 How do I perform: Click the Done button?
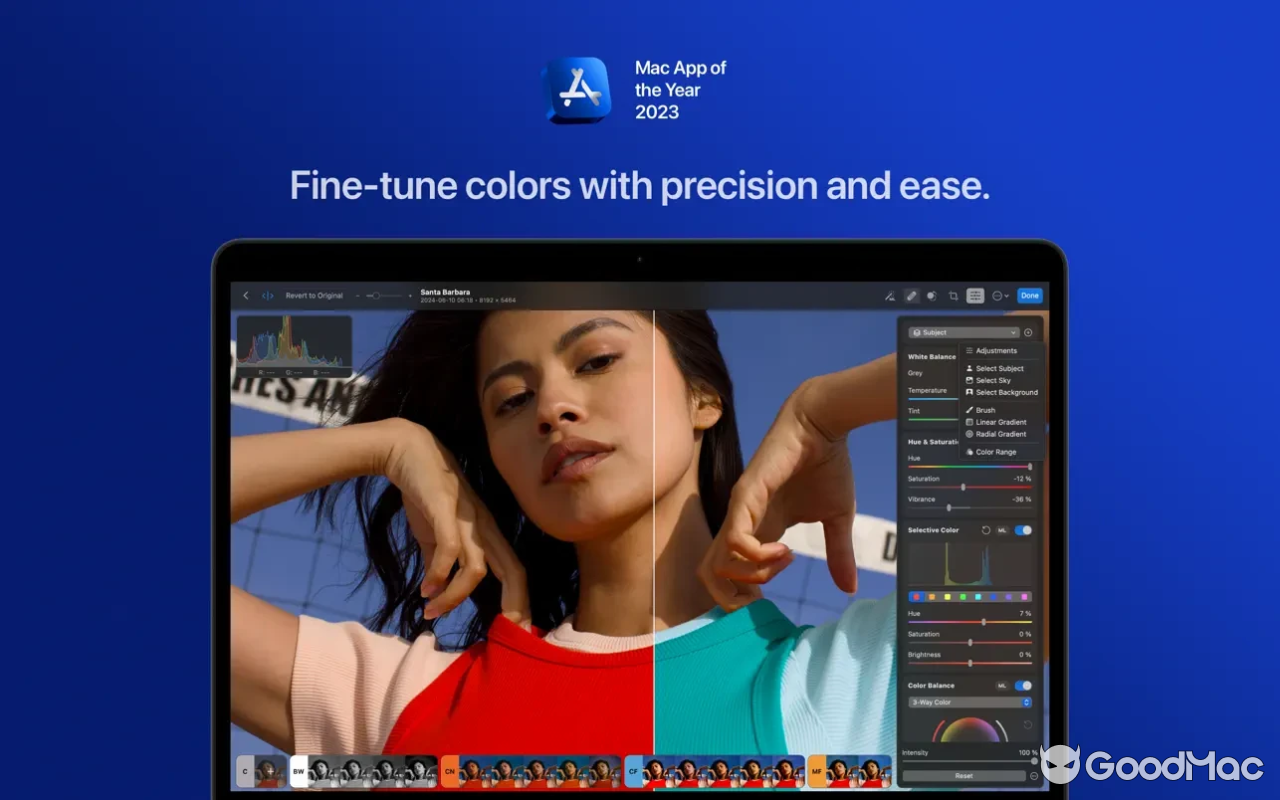point(1030,296)
